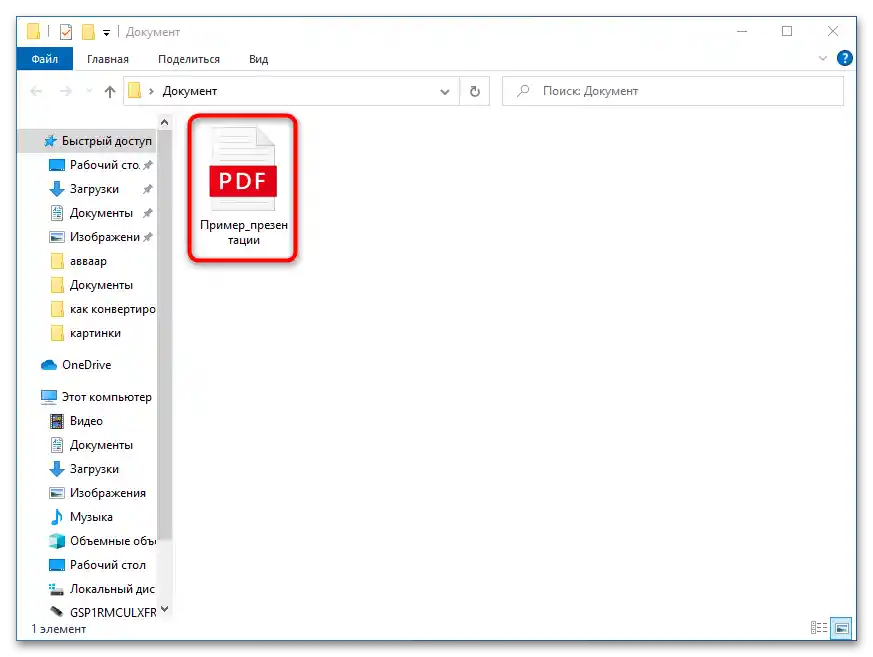Click the Forward navigation arrow
This screenshot has height=657, width=873.
point(66,91)
